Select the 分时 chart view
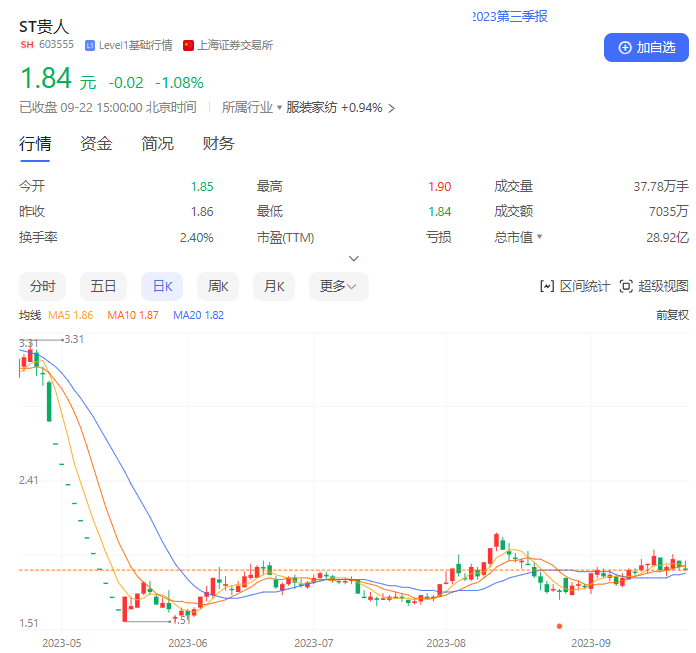Image resolution: width=696 pixels, height=653 pixels. pos(43,286)
